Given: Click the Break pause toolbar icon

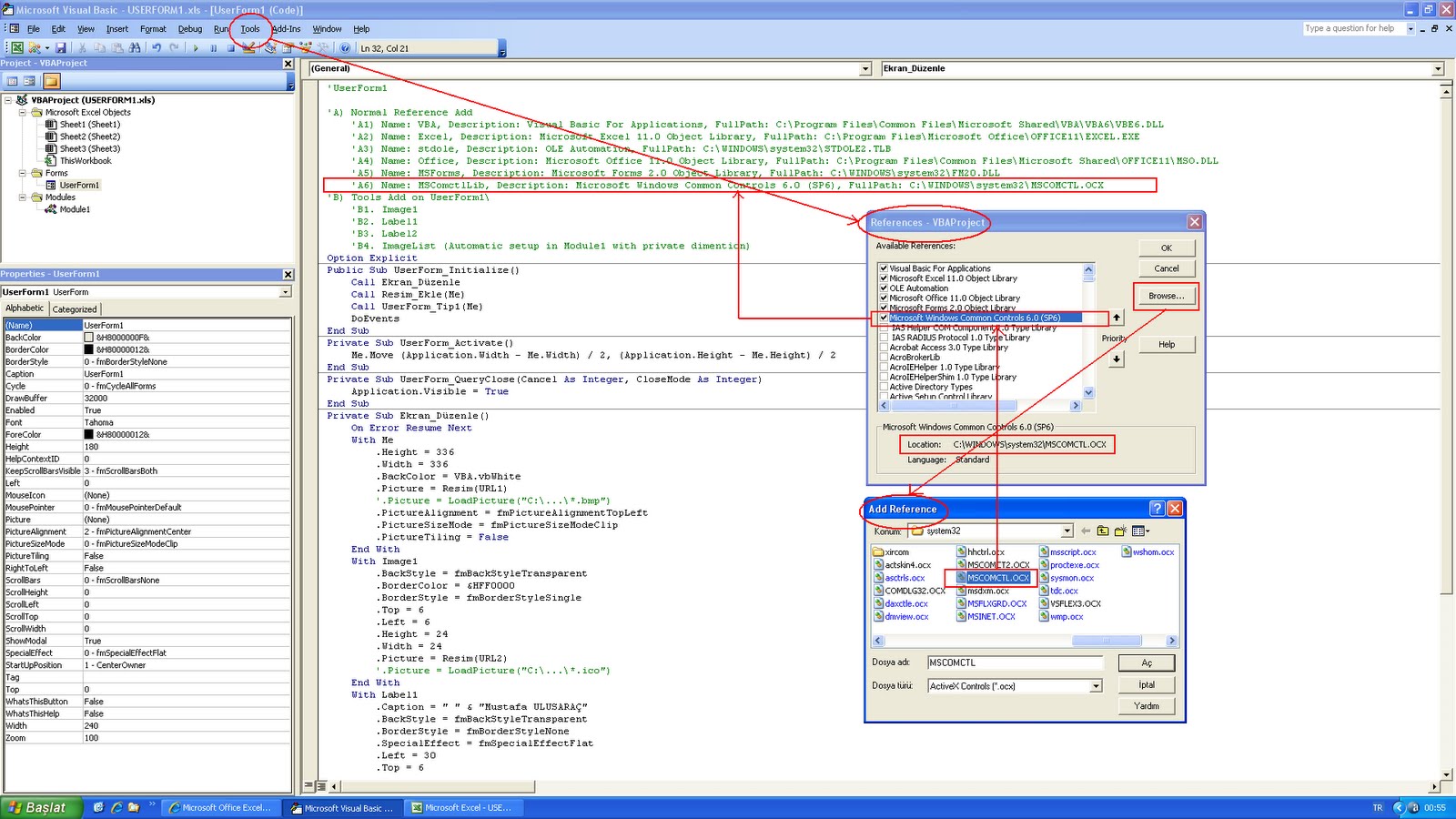Looking at the screenshot, I should point(214,47).
